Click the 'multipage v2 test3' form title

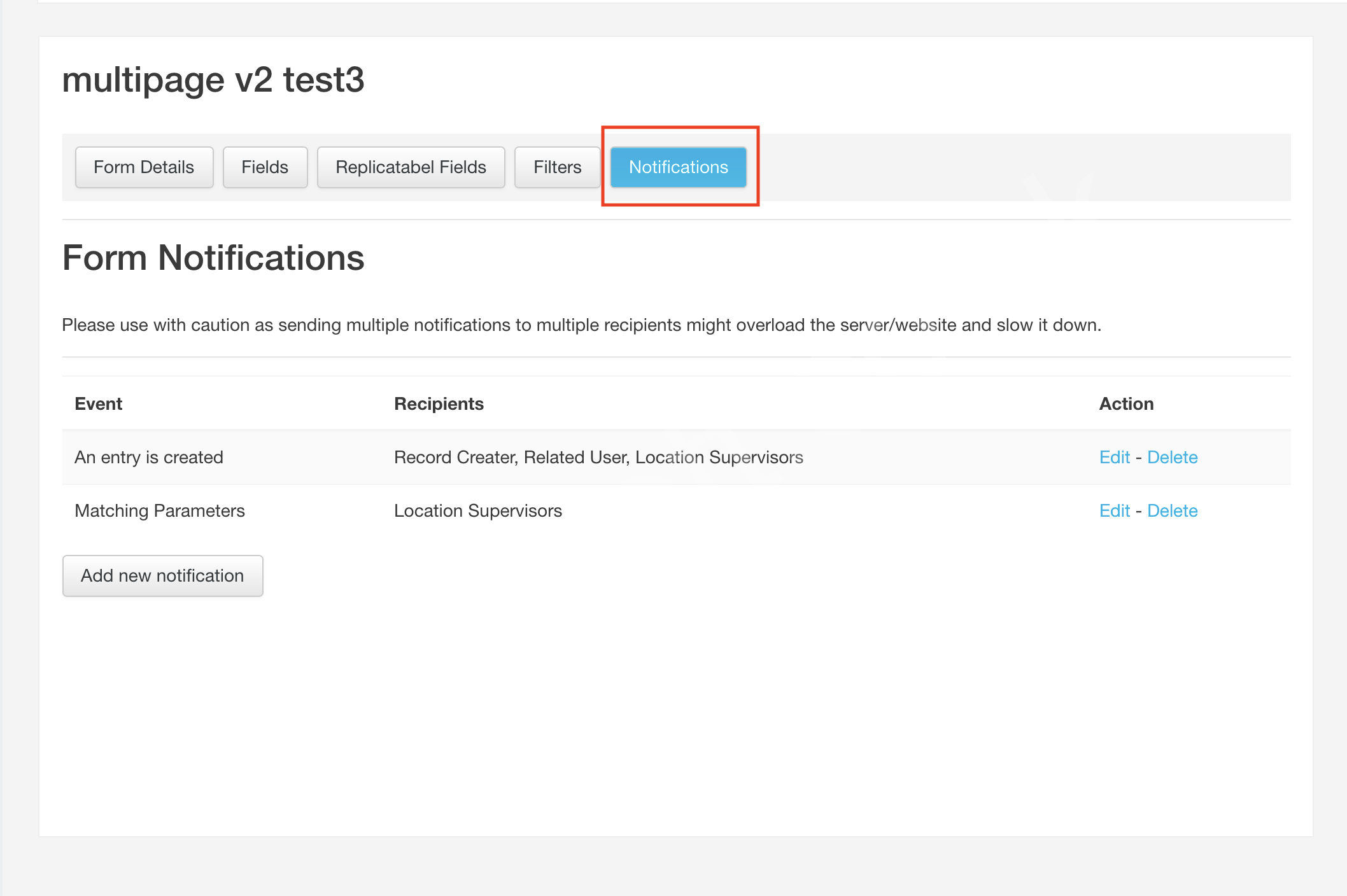click(213, 80)
